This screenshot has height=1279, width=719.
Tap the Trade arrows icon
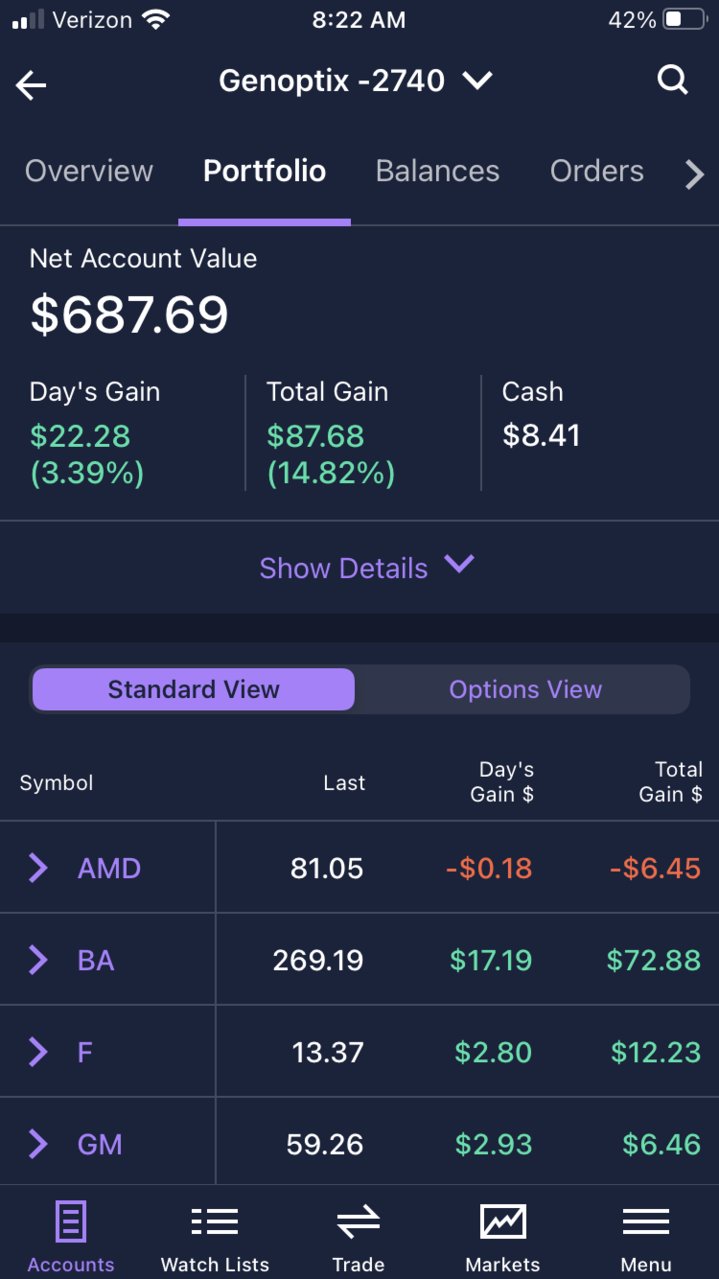[358, 1222]
